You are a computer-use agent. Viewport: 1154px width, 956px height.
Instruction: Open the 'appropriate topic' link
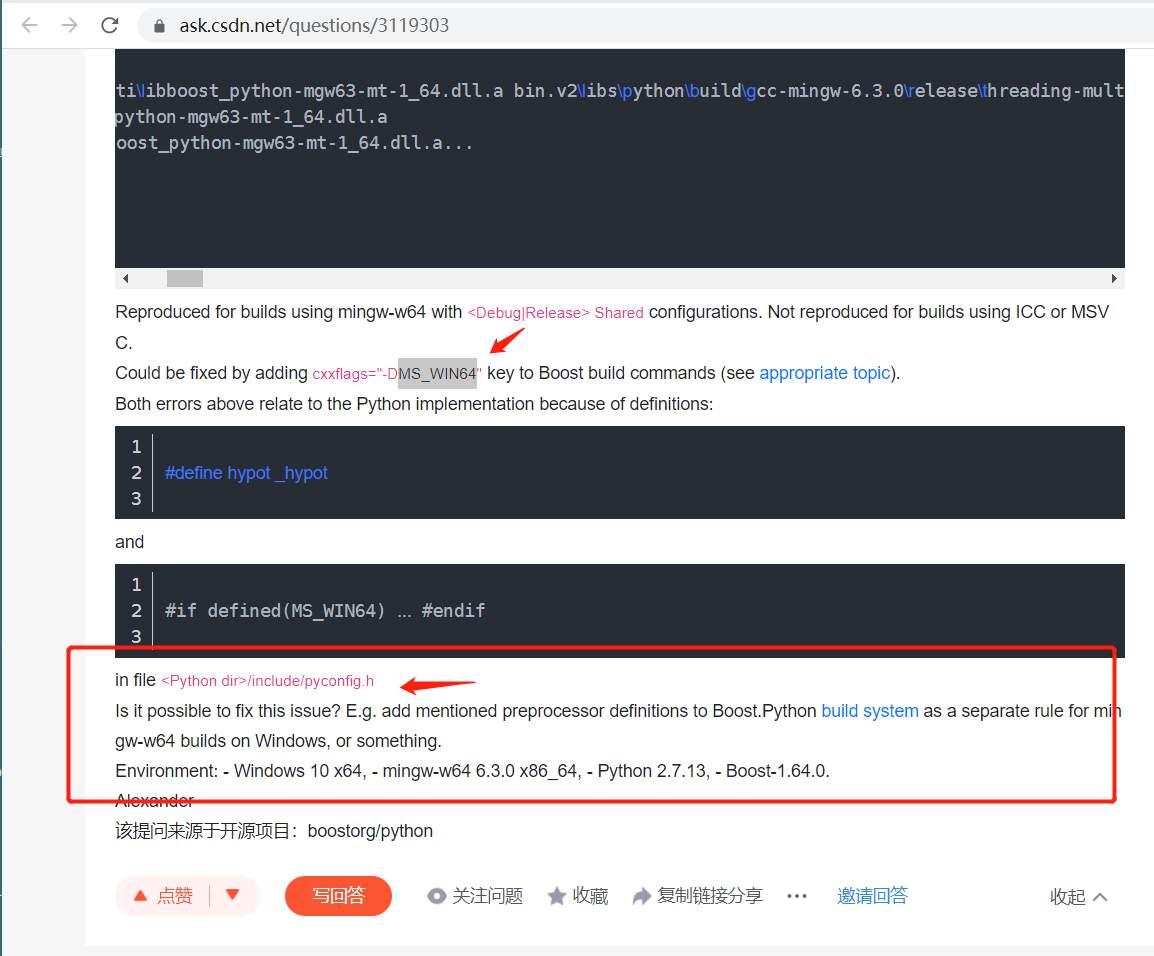[x=824, y=373]
